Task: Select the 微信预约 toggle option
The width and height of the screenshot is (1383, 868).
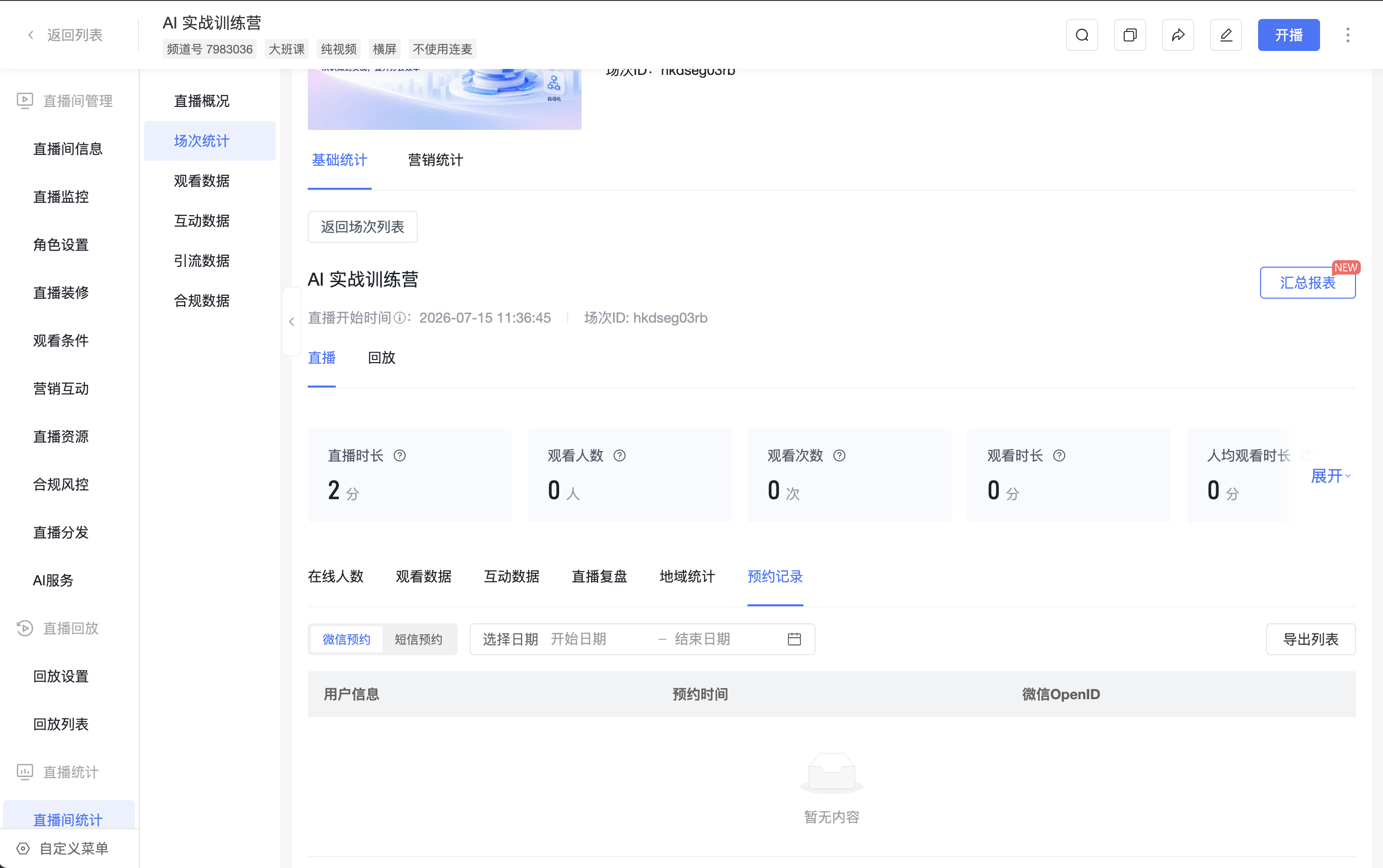Action: point(346,639)
